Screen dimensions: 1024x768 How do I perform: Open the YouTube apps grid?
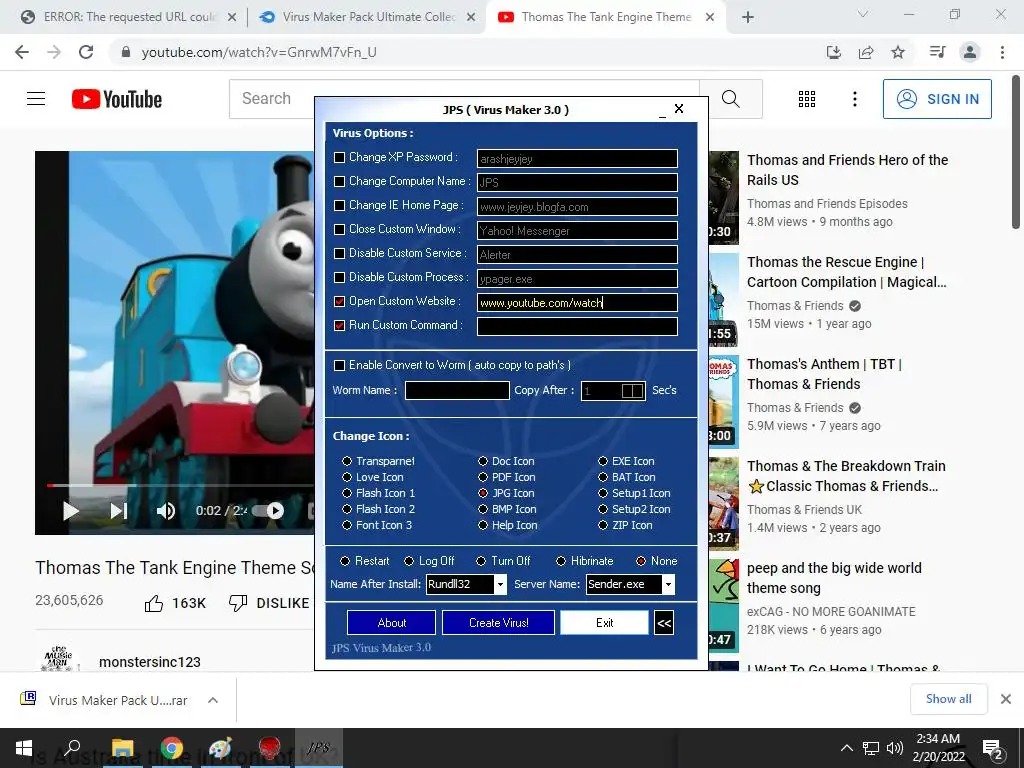[x=807, y=99]
